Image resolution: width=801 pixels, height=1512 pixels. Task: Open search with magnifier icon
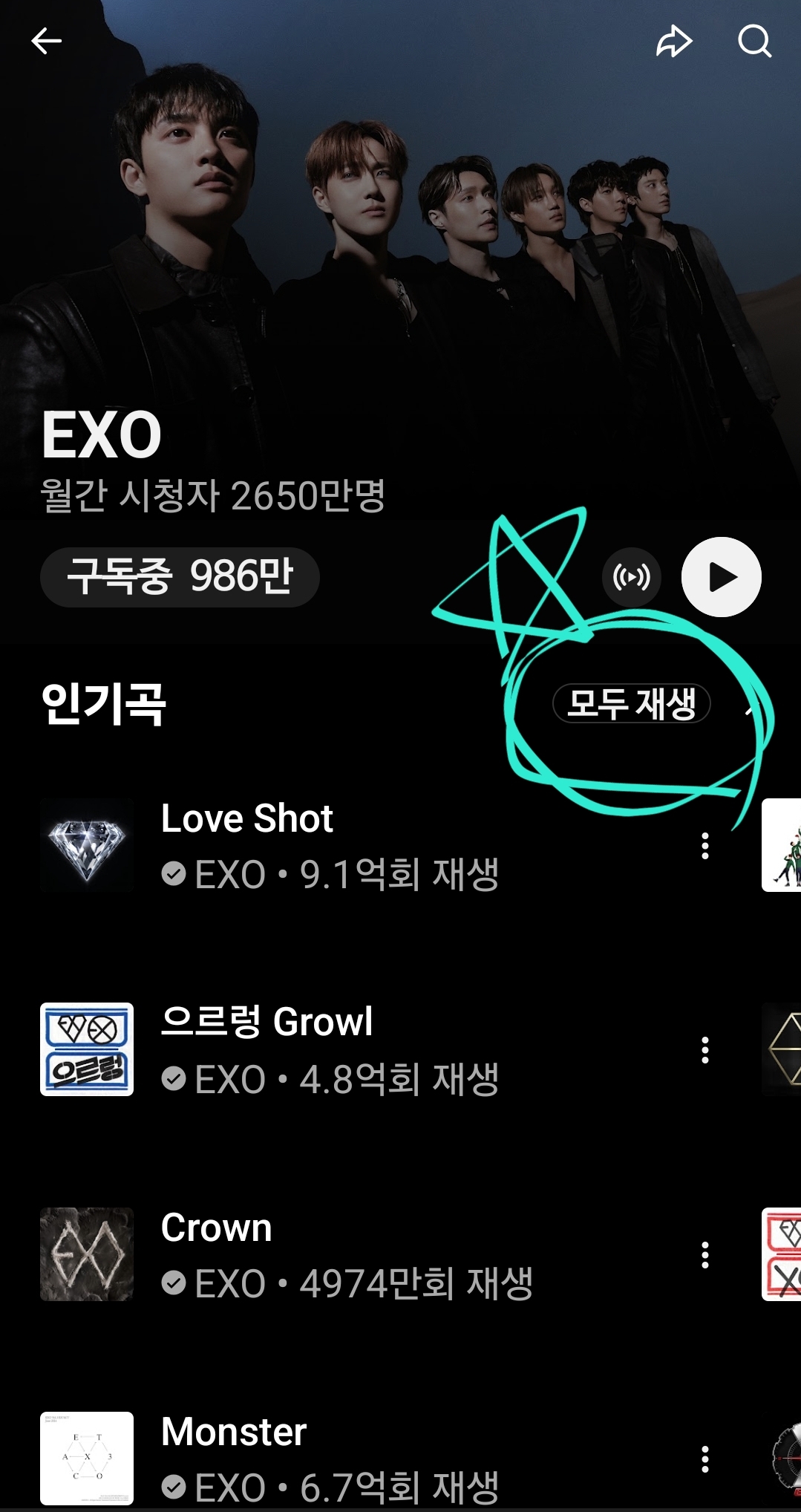click(x=755, y=42)
